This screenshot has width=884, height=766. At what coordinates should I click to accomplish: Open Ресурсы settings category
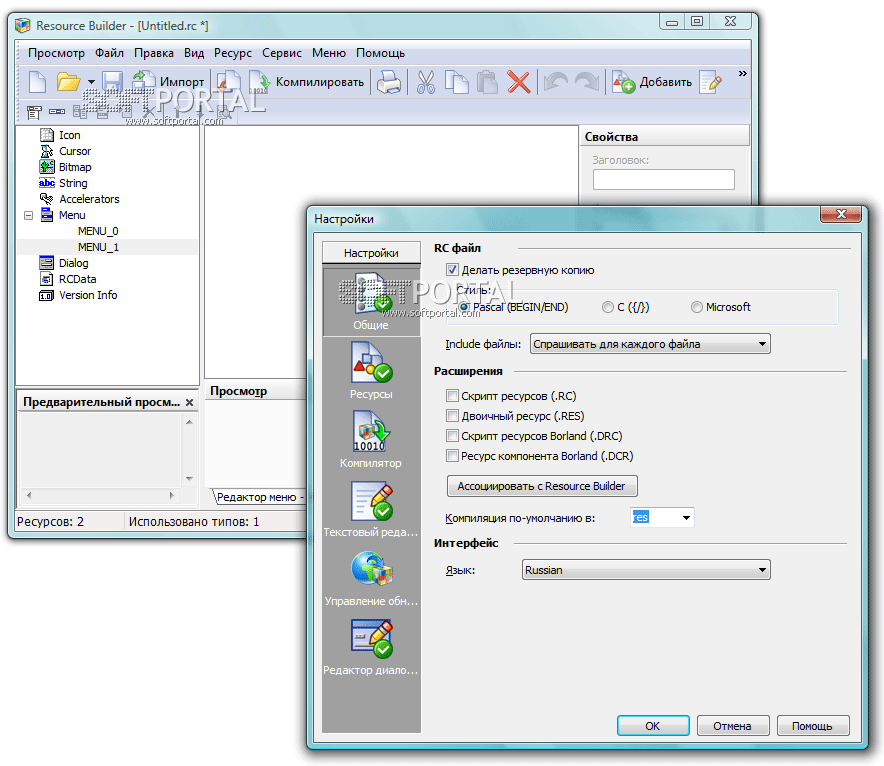371,371
